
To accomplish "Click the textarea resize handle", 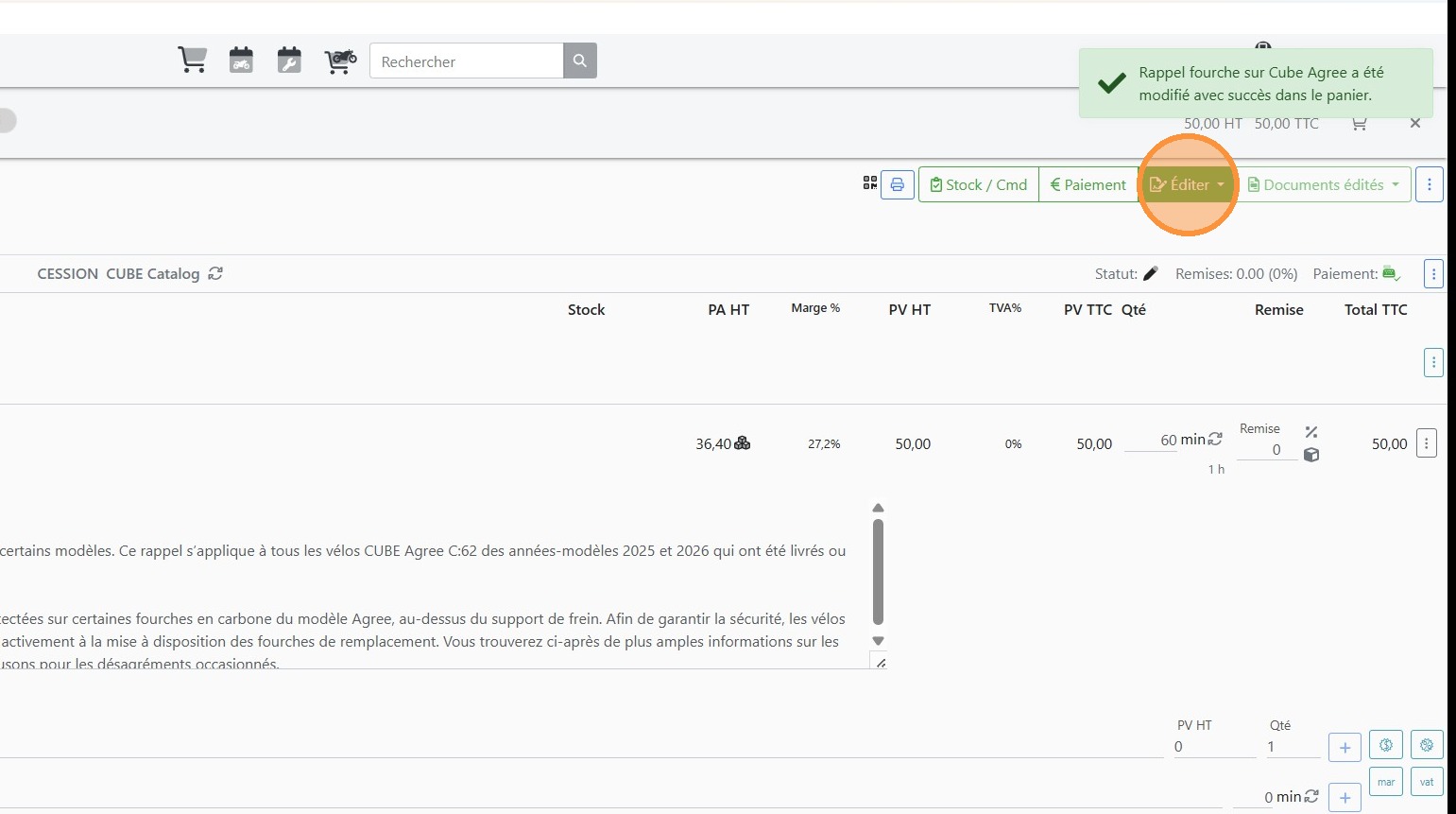I will (881, 663).
